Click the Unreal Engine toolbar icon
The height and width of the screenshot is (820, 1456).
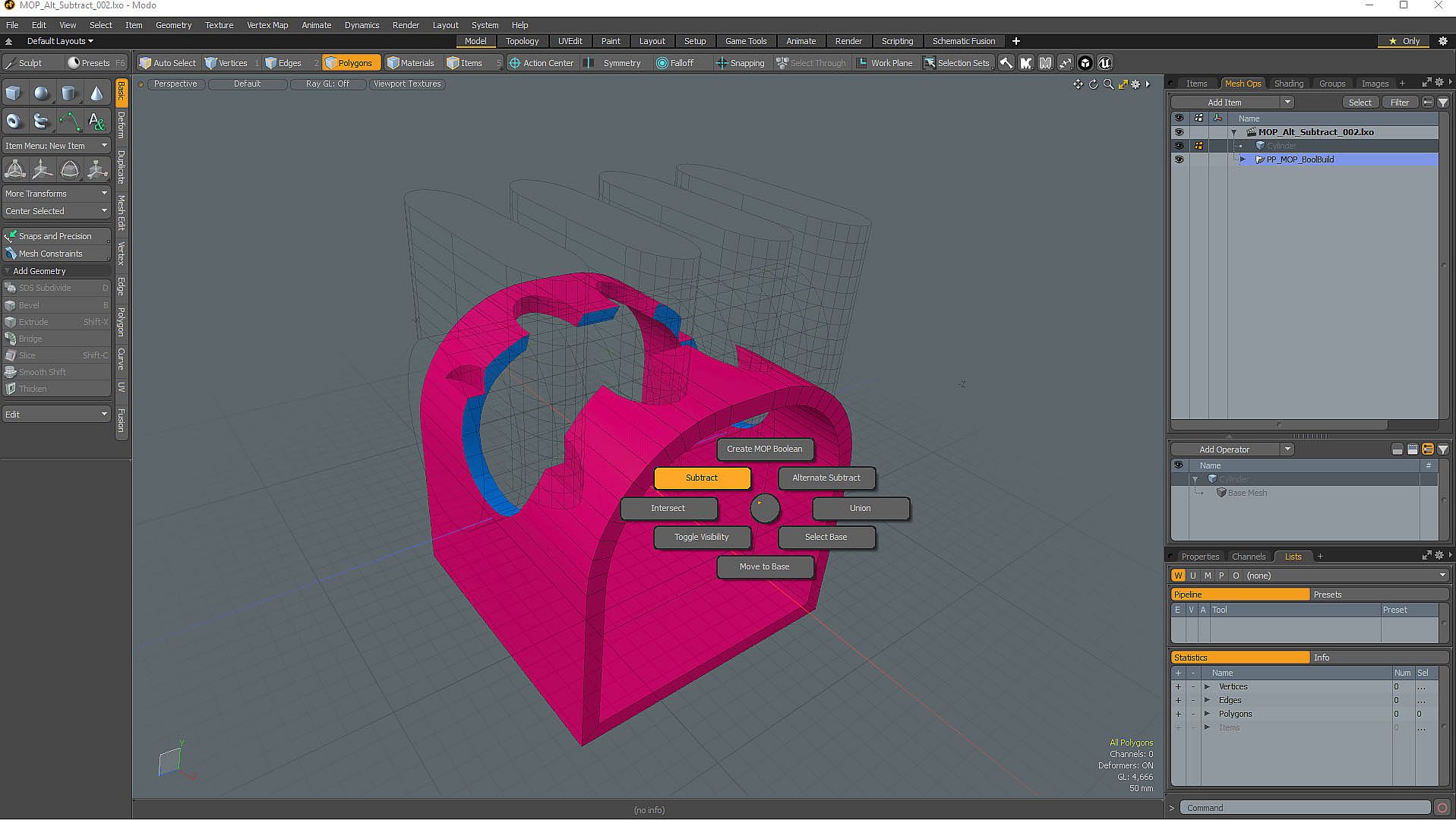[1105, 63]
